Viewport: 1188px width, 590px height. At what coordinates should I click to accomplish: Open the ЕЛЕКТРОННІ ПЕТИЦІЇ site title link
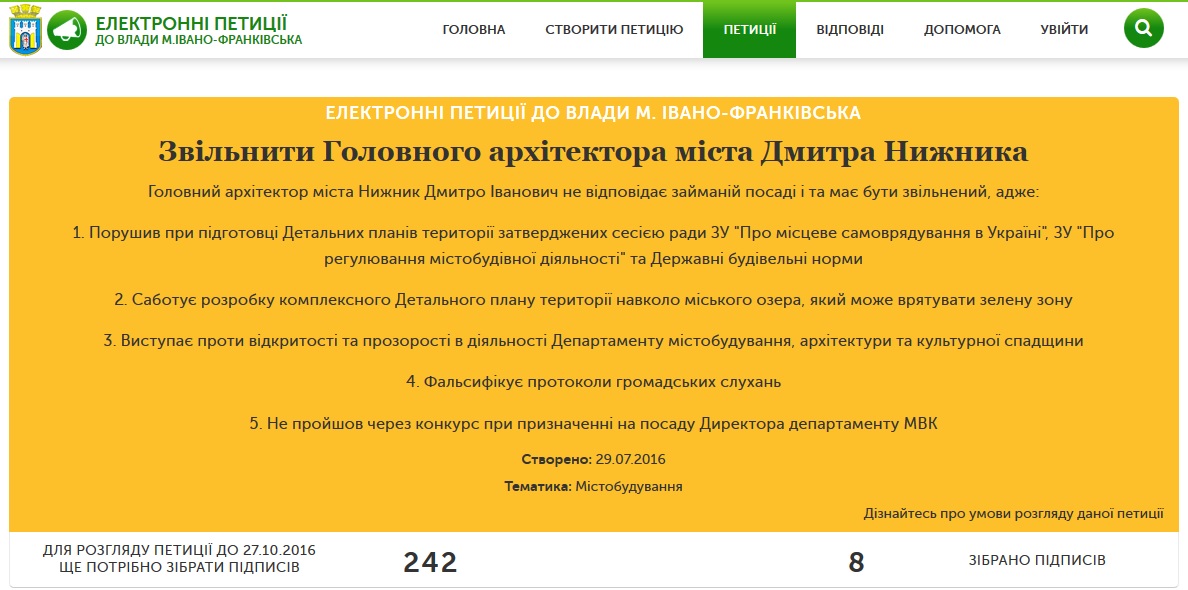coord(191,22)
